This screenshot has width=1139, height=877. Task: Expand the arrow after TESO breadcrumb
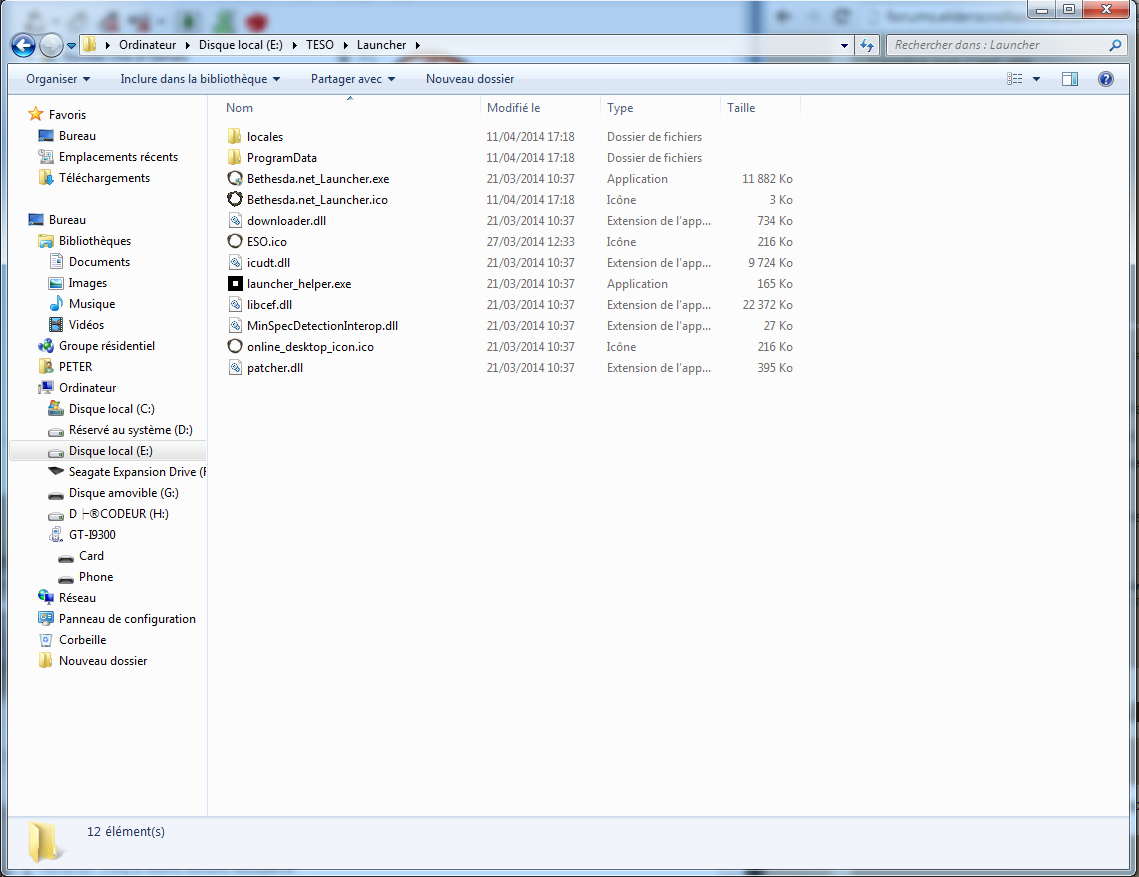point(345,45)
